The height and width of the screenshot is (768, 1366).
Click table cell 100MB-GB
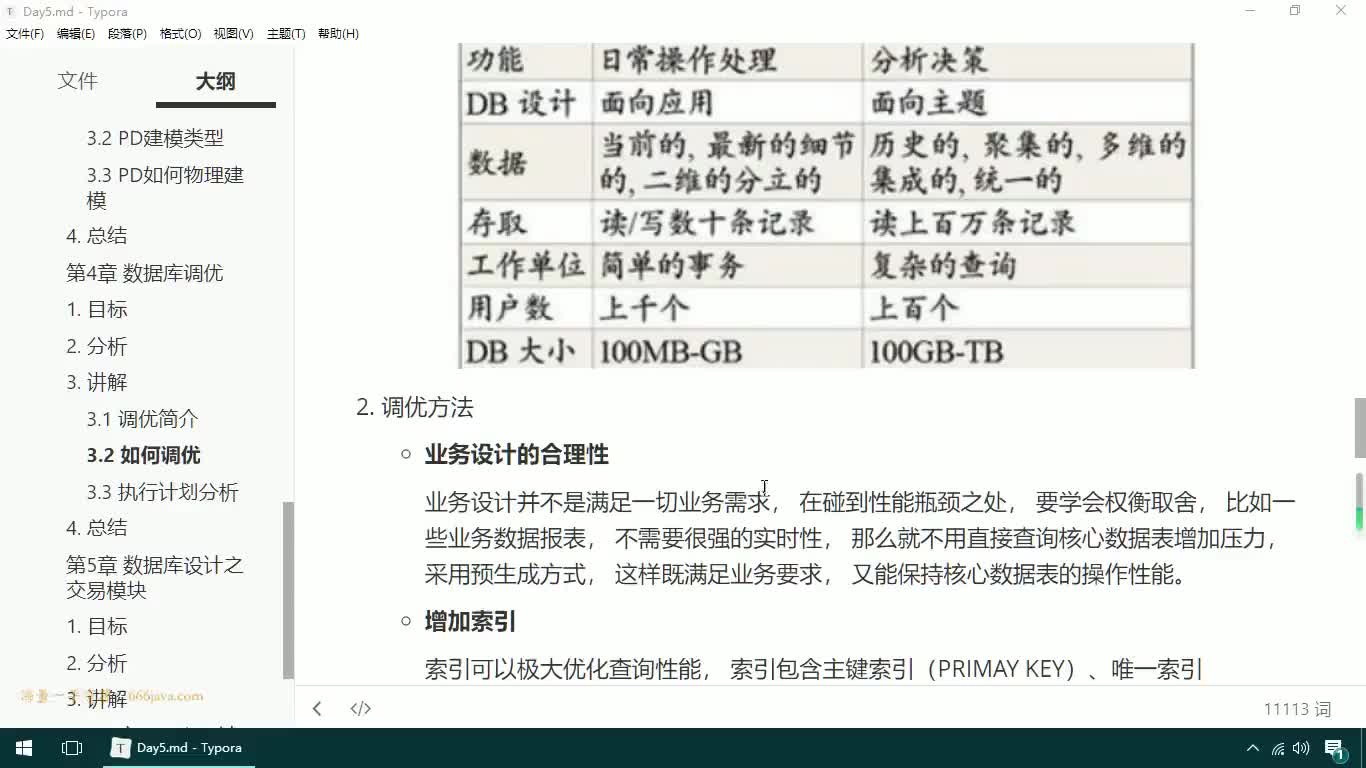click(728, 351)
